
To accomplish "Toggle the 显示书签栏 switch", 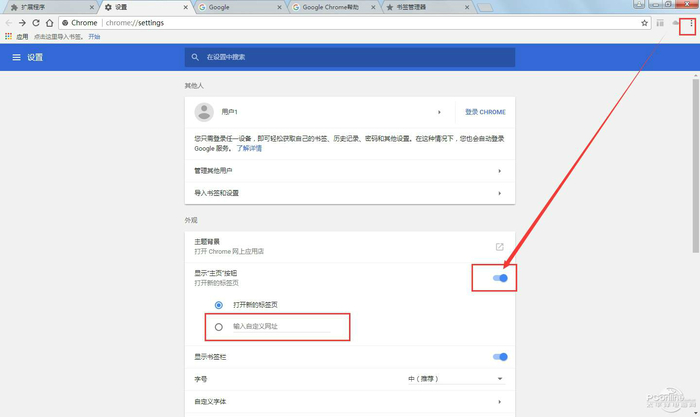I will coord(500,357).
